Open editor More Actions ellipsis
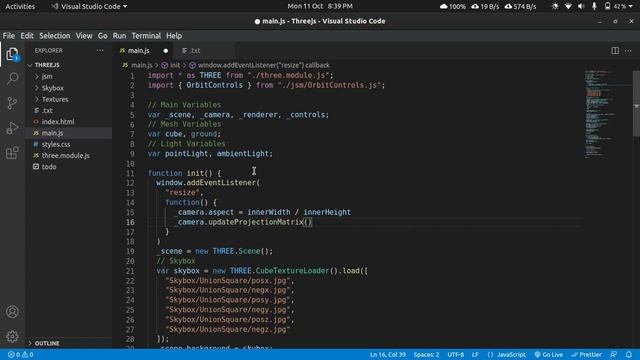This screenshot has height=360, width=640. [x=628, y=51]
